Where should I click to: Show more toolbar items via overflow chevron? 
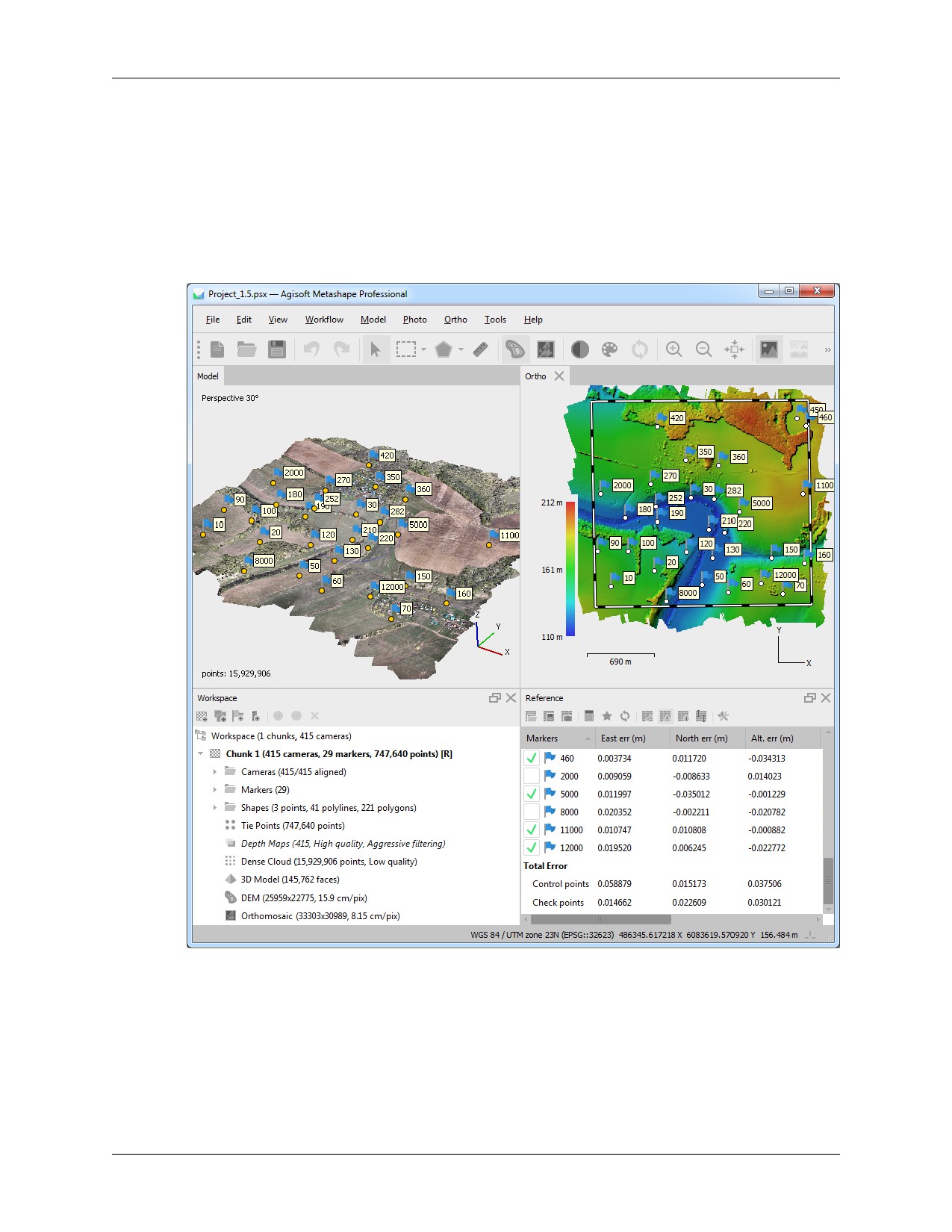[827, 349]
